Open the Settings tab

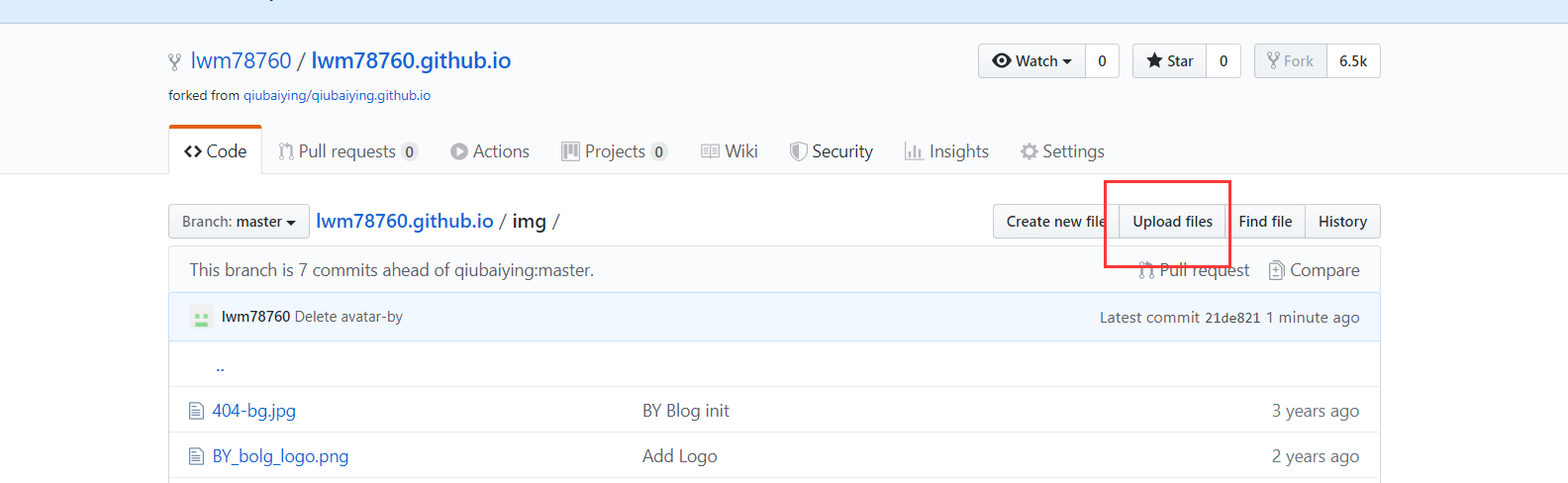[1062, 151]
